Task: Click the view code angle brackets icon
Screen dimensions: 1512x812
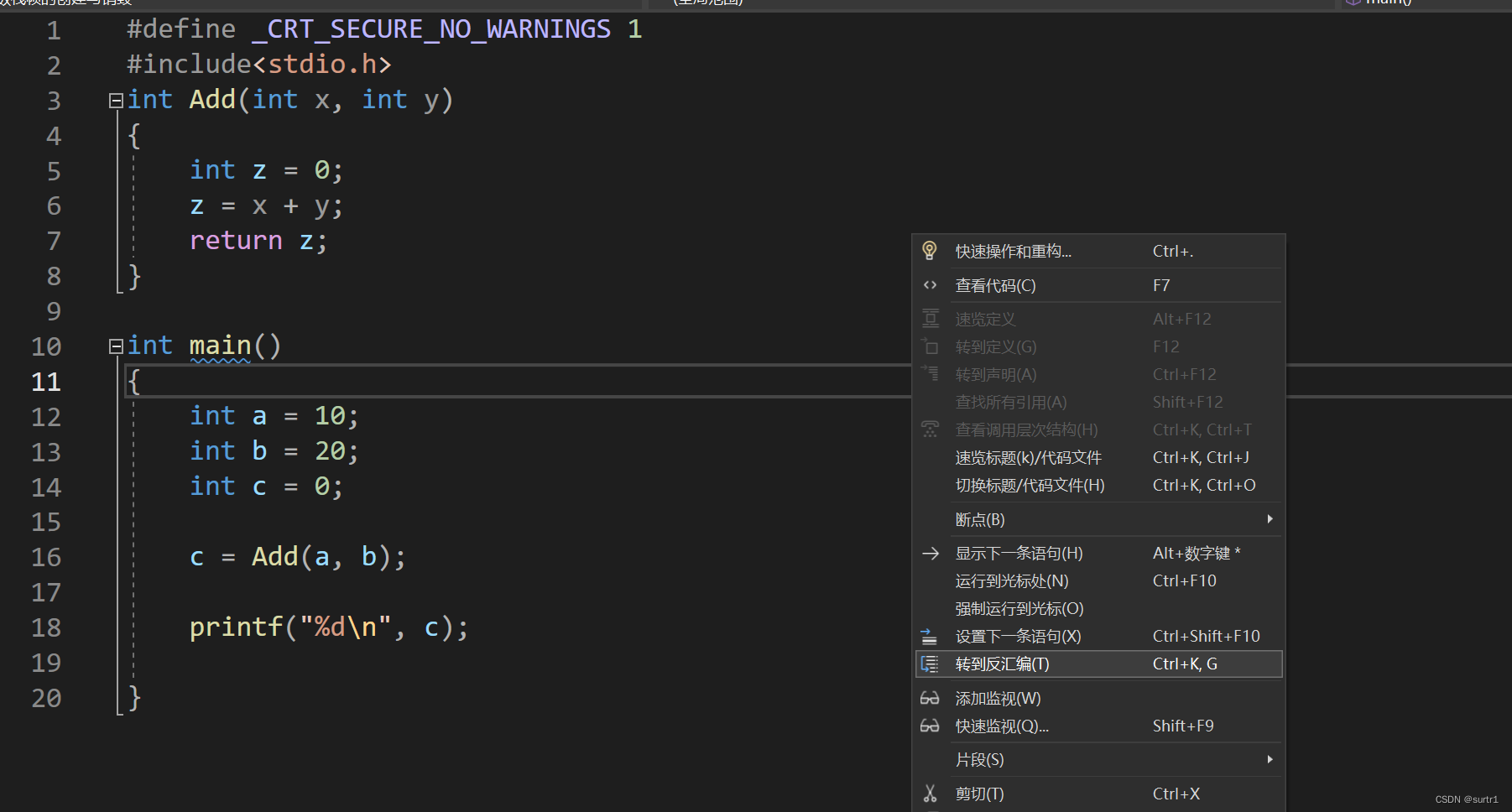Action: 930,285
